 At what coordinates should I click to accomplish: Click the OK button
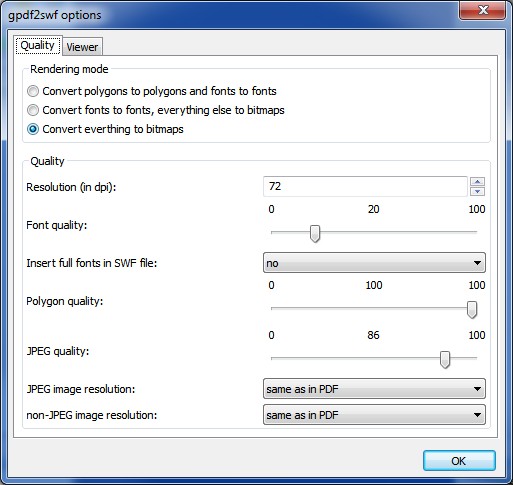coord(459,461)
